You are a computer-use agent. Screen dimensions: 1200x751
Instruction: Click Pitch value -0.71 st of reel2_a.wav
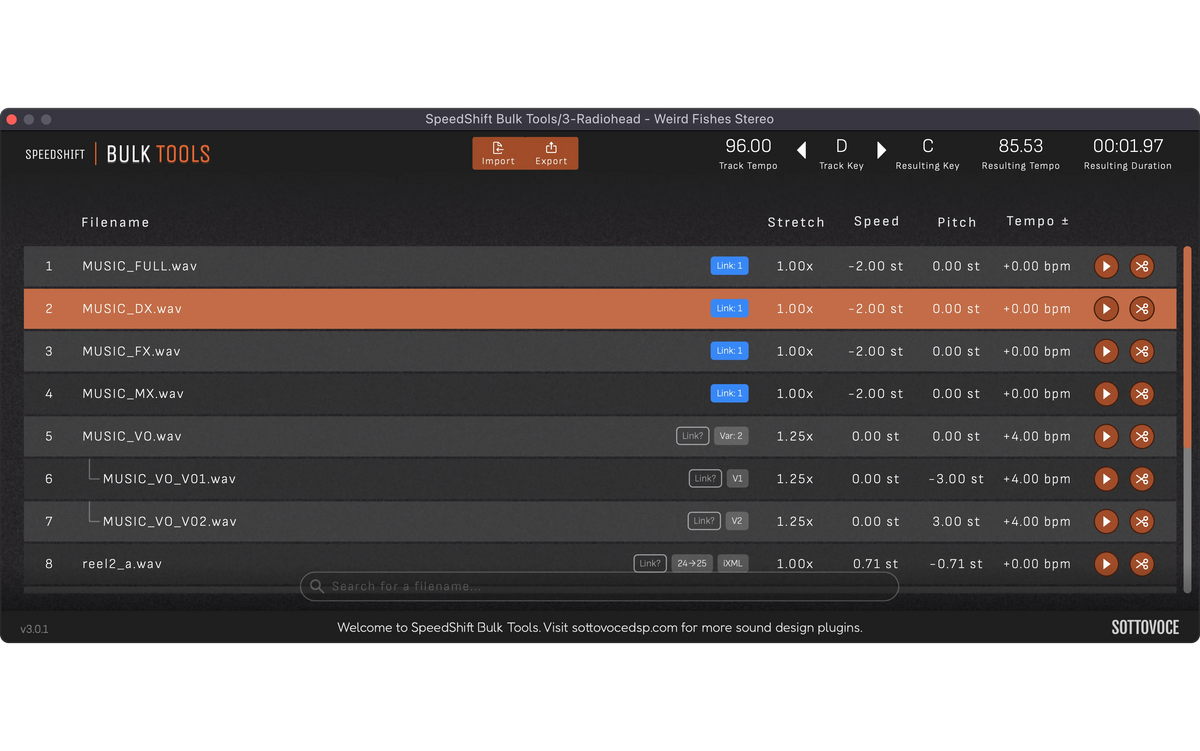[956, 564]
